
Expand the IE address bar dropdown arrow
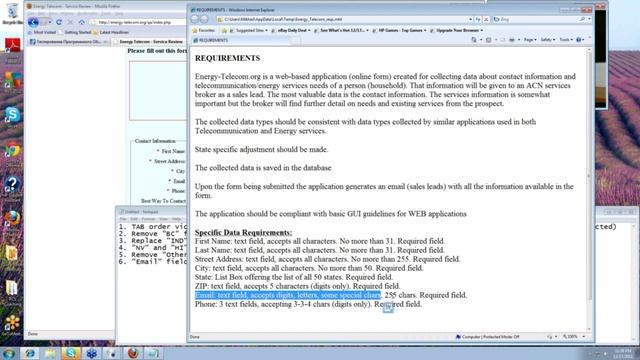point(470,19)
